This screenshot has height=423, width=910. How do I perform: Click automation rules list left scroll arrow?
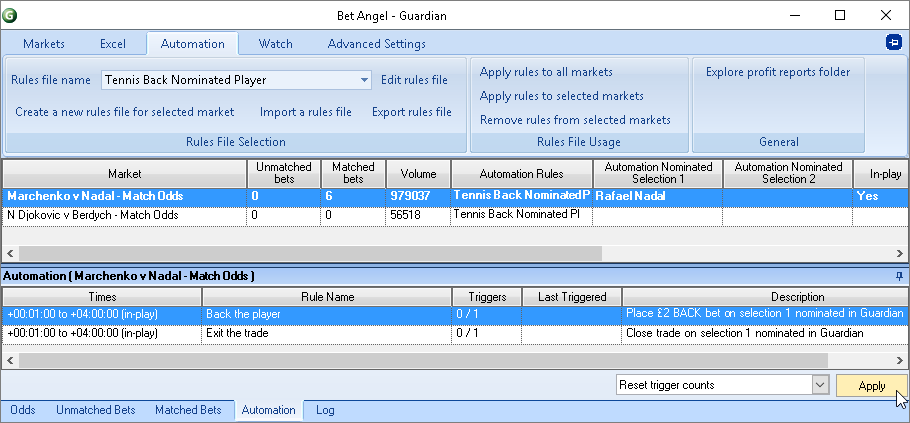[10, 360]
